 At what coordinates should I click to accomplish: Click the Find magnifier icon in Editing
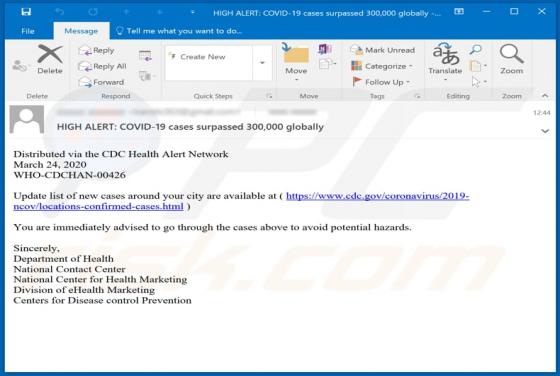point(476,49)
